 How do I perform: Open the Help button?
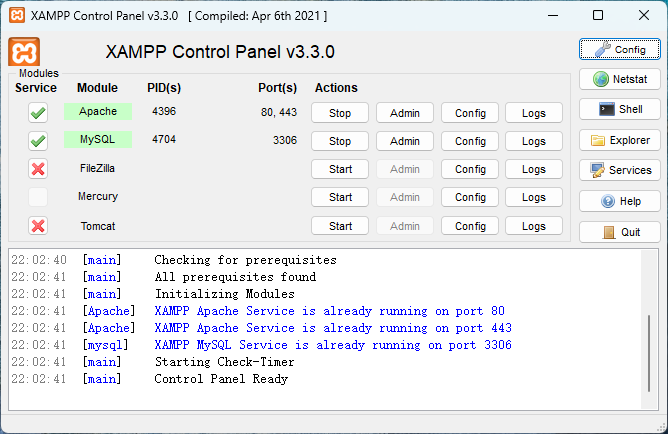[619, 201]
